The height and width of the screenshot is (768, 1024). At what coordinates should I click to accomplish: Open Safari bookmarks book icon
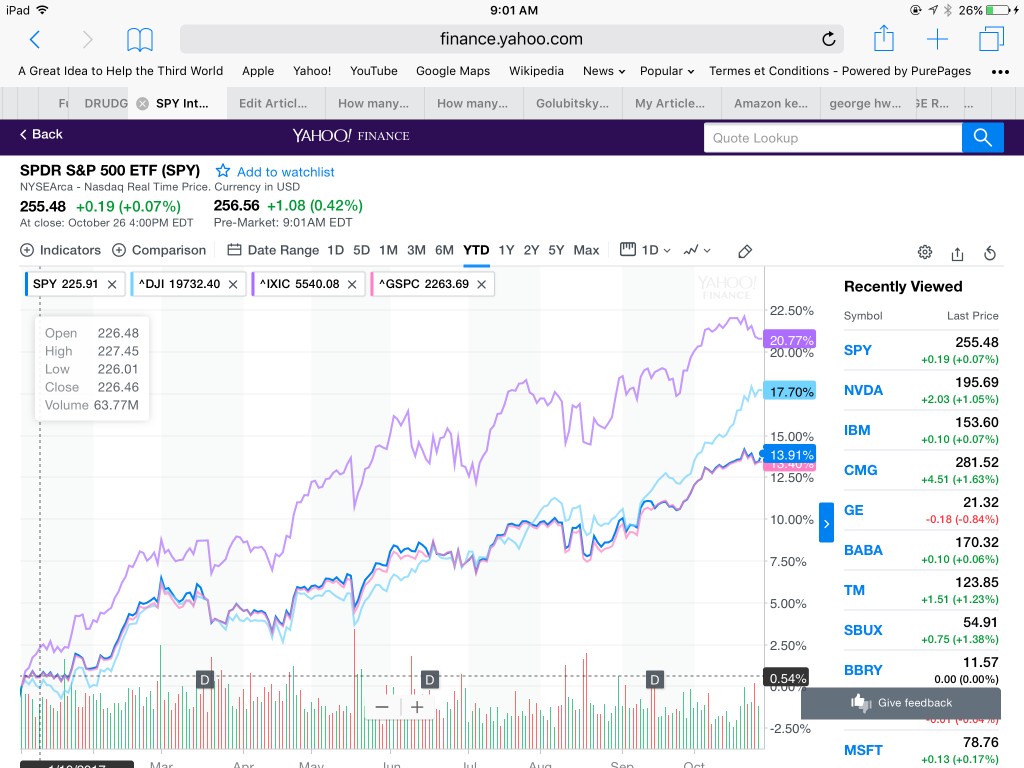click(140, 39)
